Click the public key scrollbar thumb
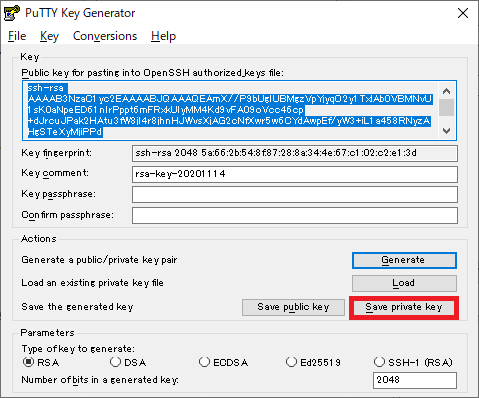The image size is (479, 398). 447,108
